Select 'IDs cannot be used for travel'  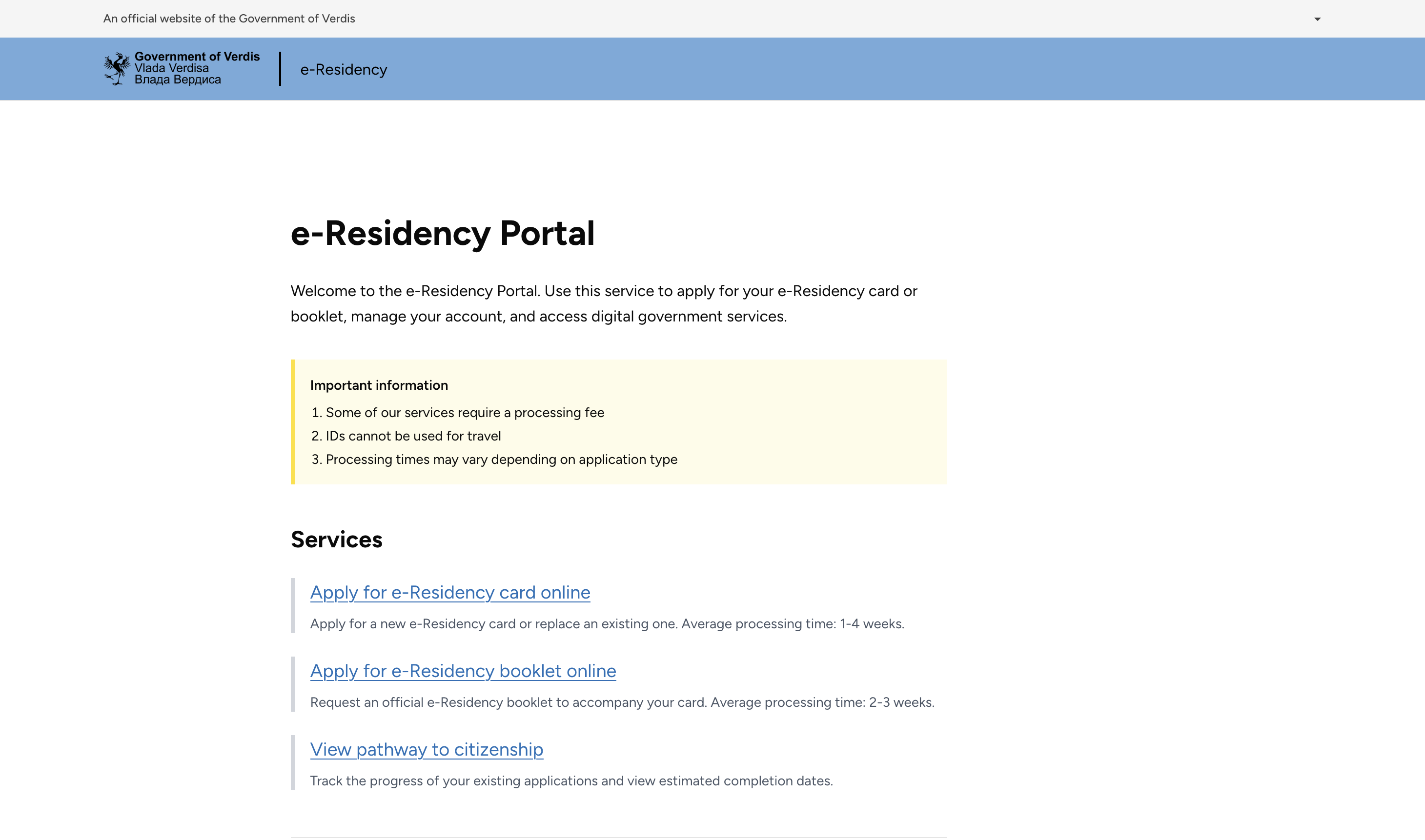click(413, 436)
